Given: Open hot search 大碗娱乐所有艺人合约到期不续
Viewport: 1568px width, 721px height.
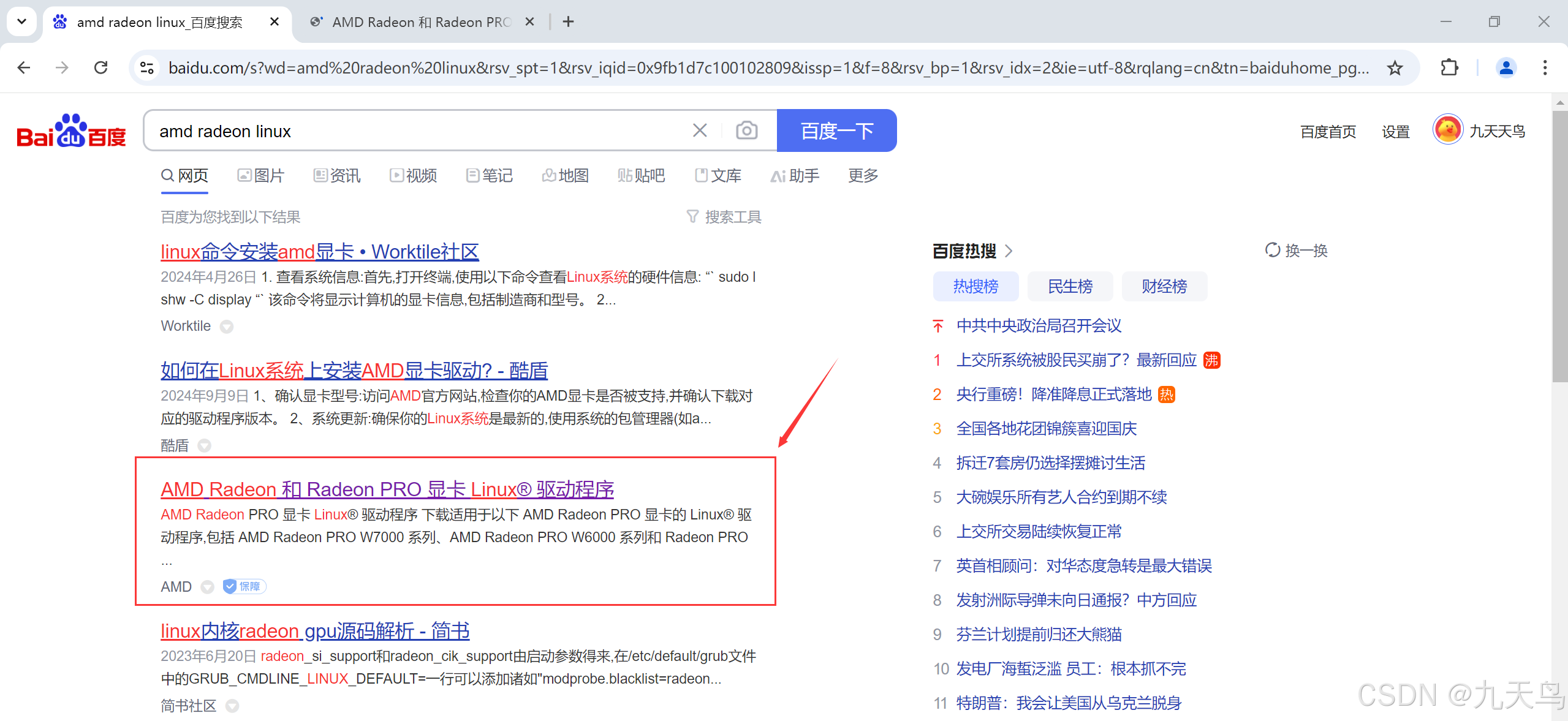Looking at the screenshot, I should coord(1061,497).
